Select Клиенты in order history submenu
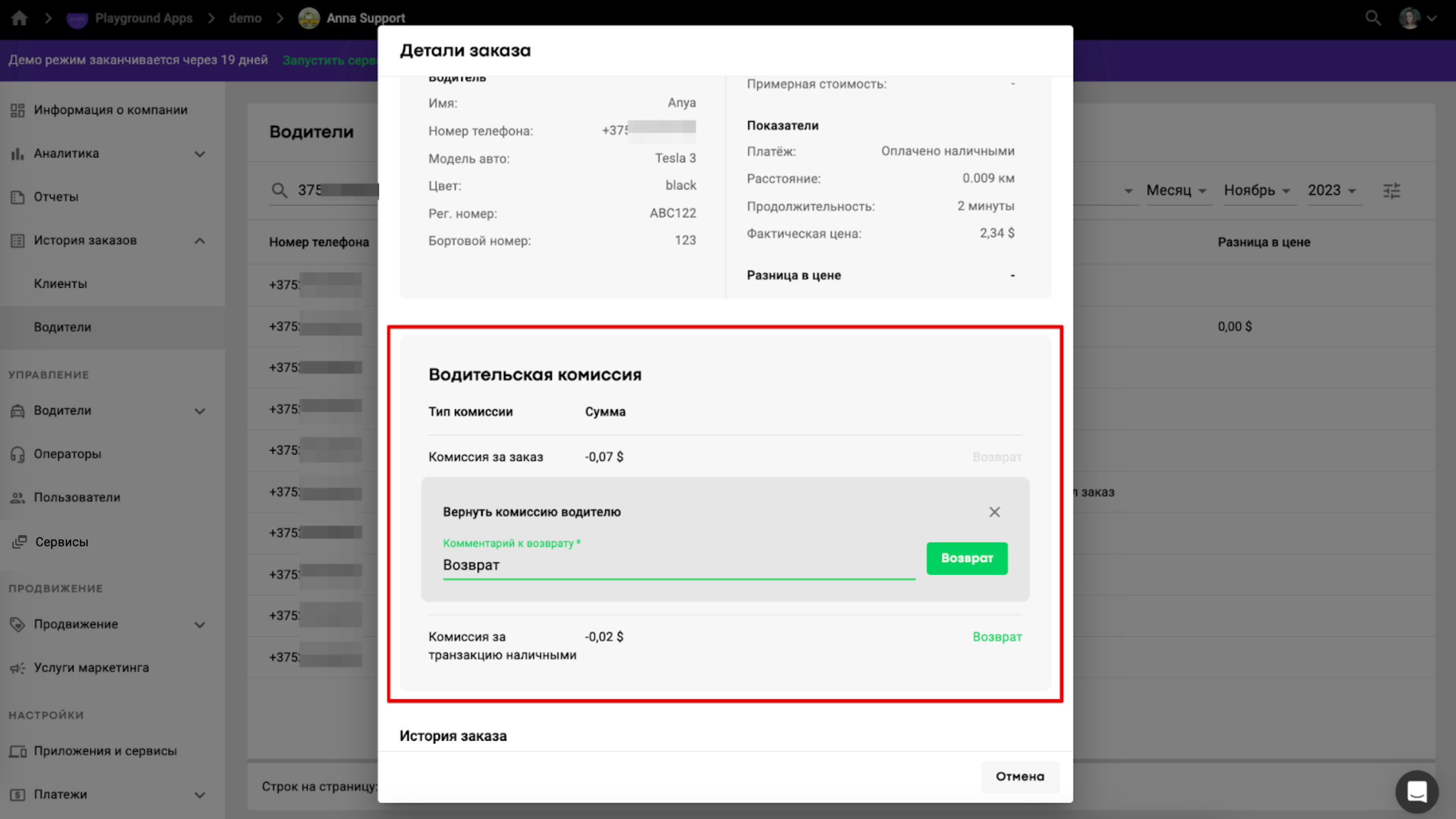 [x=60, y=283]
